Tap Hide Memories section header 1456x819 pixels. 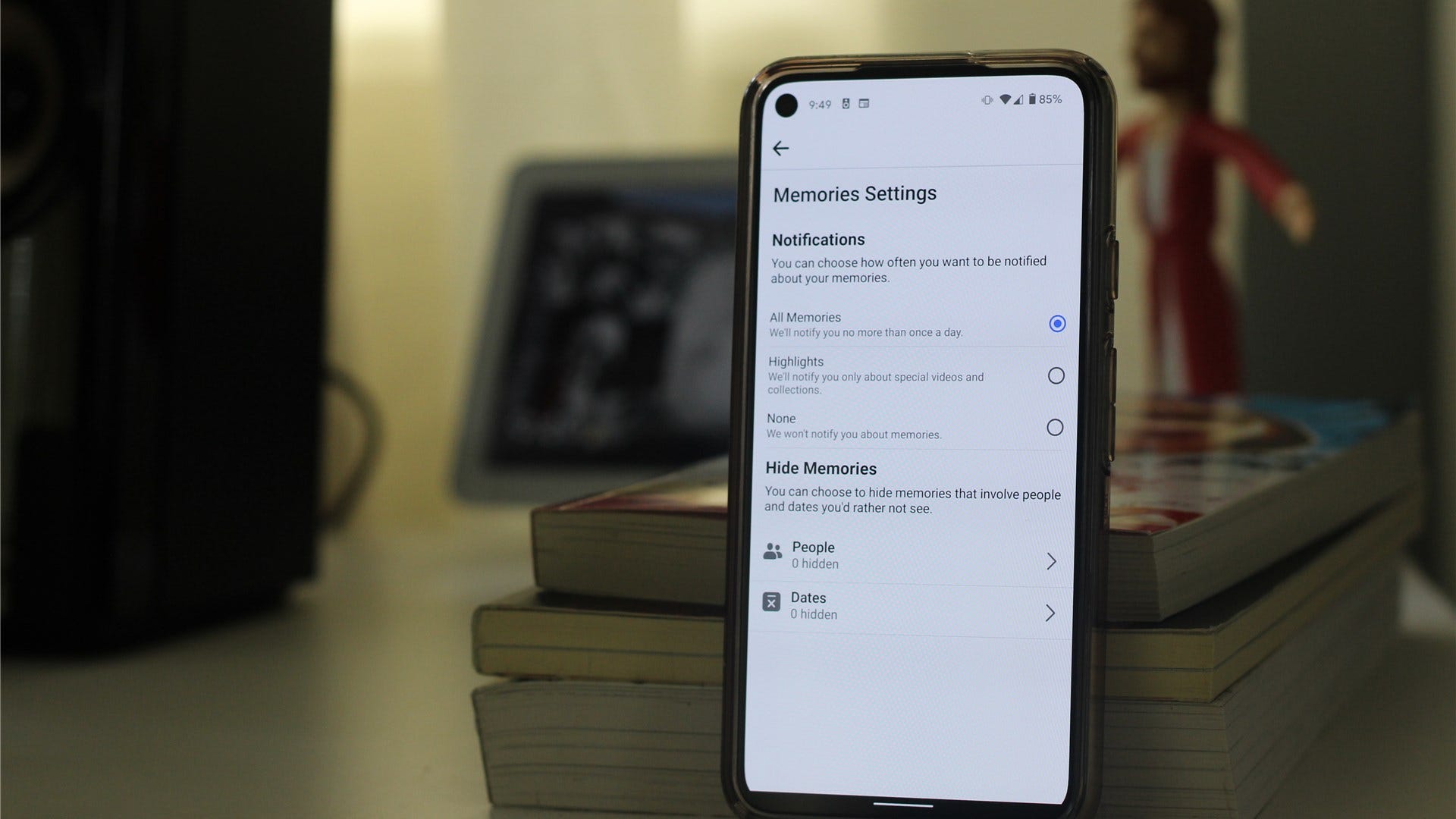click(x=821, y=467)
